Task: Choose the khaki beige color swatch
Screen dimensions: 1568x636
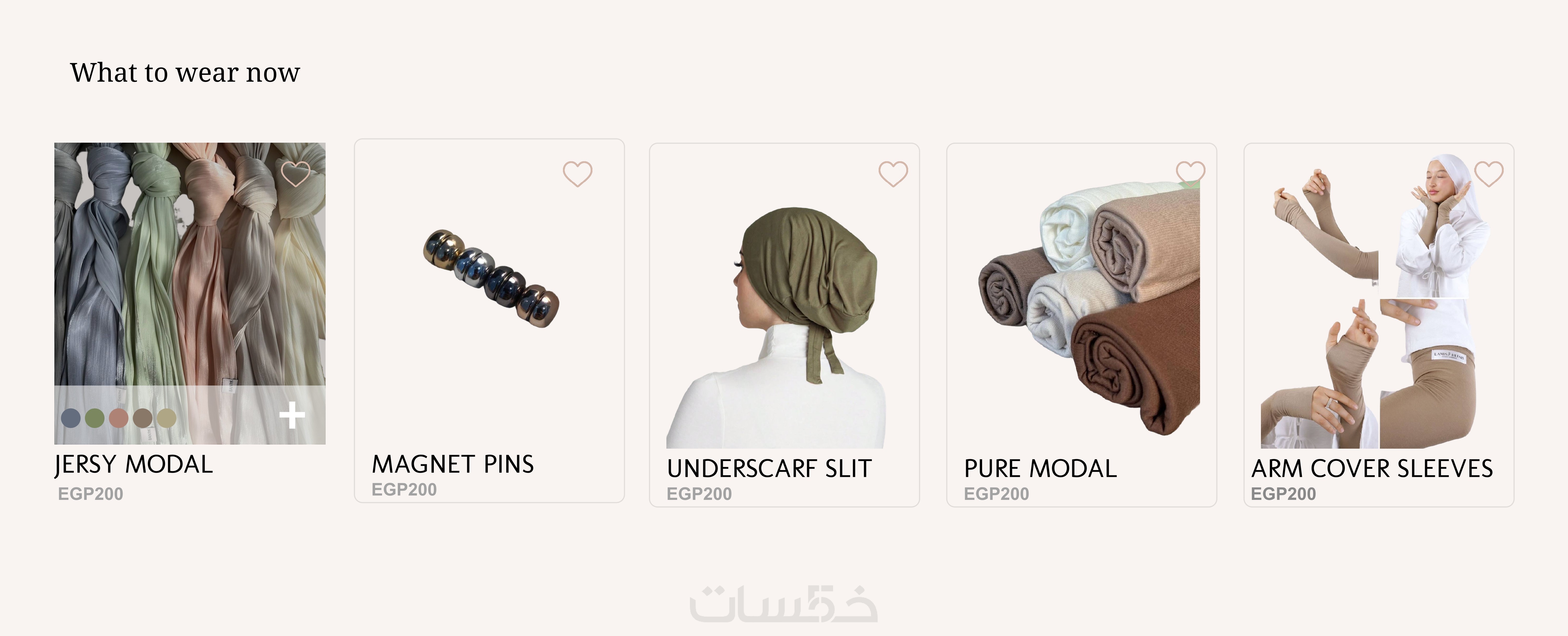Action: [166, 418]
